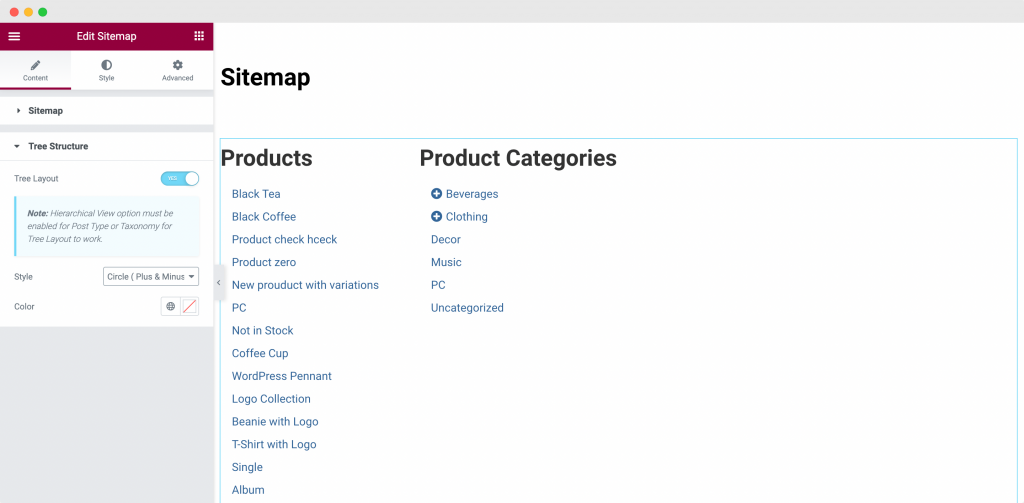Collapse the Tree Structure section
This screenshot has height=503, width=1024.
click(x=106, y=146)
